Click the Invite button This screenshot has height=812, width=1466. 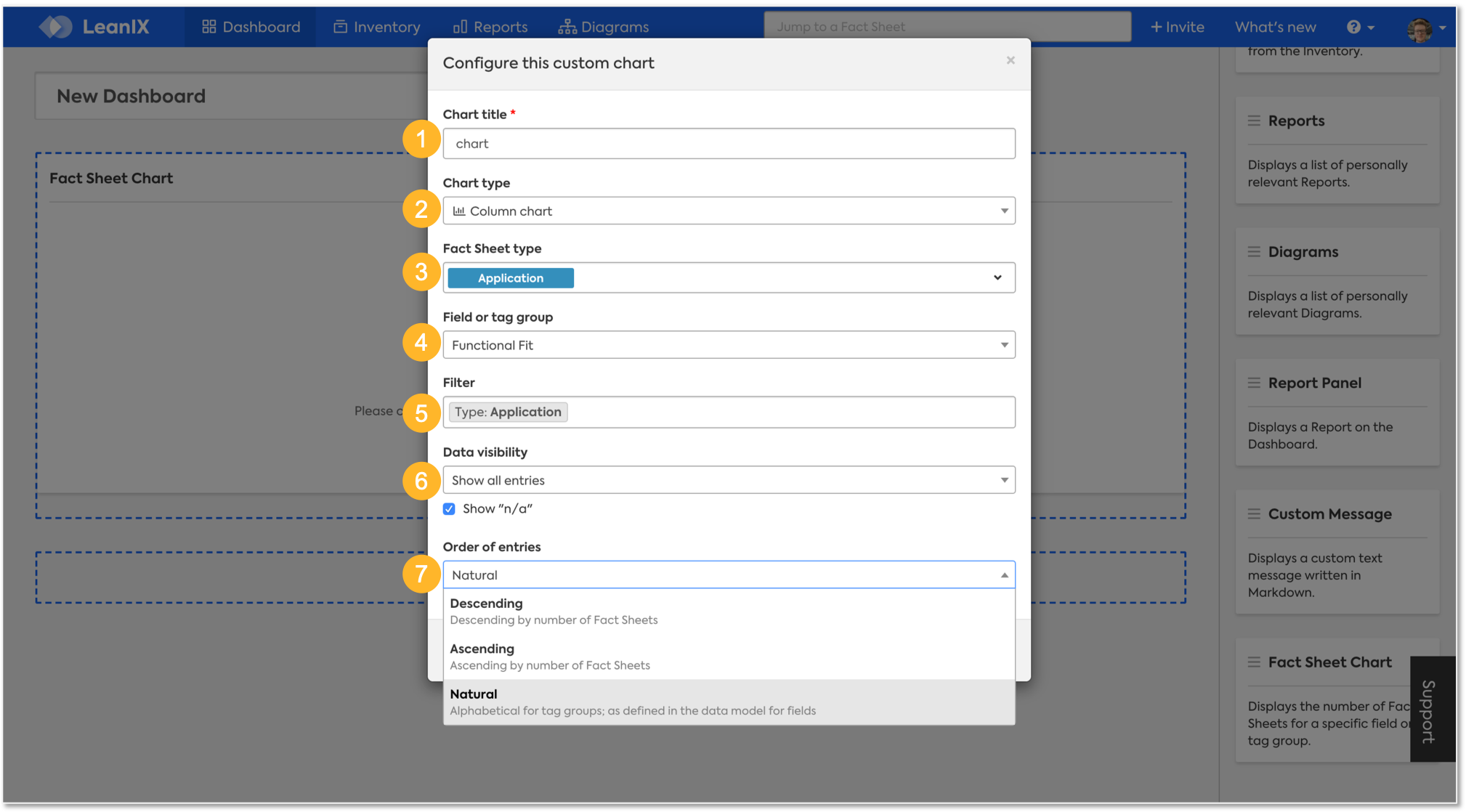(1178, 27)
